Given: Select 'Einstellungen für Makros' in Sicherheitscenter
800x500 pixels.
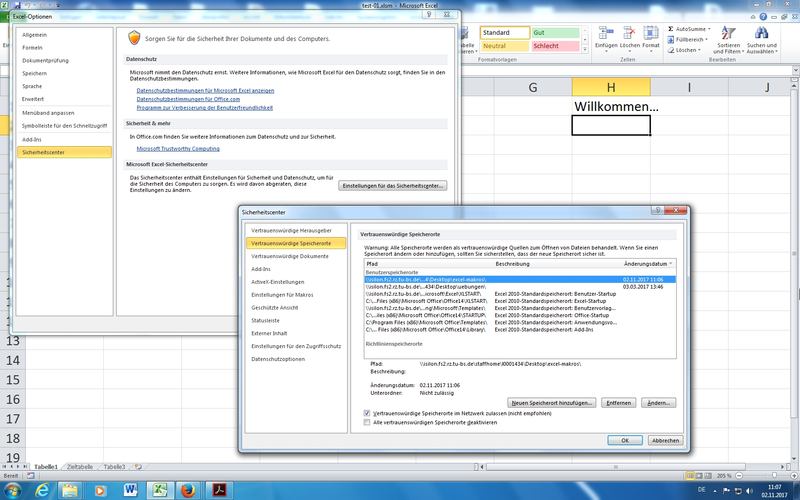Looking at the screenshot, I should 283,295.
